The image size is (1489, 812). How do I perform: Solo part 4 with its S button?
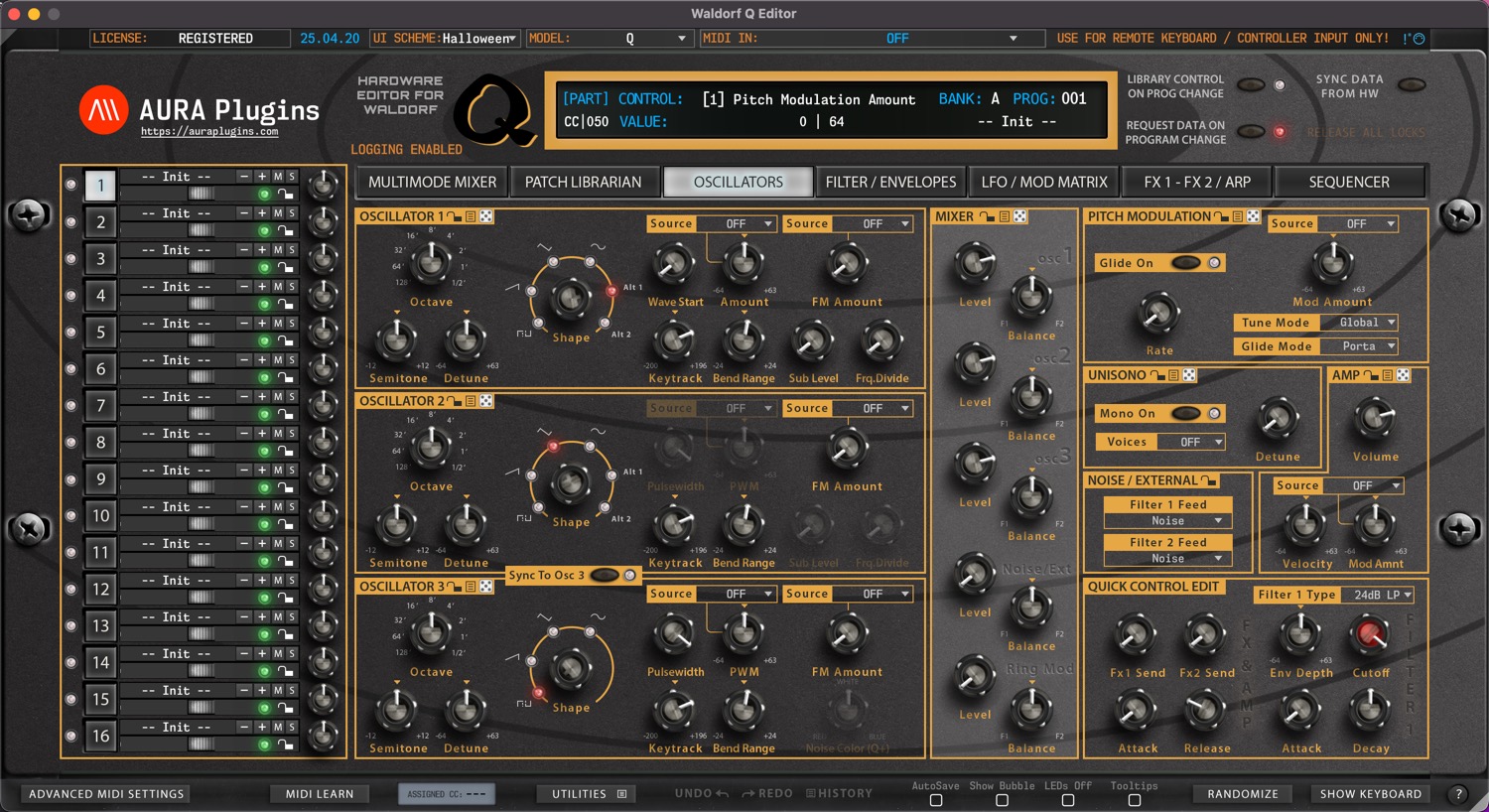coord(291,287)
